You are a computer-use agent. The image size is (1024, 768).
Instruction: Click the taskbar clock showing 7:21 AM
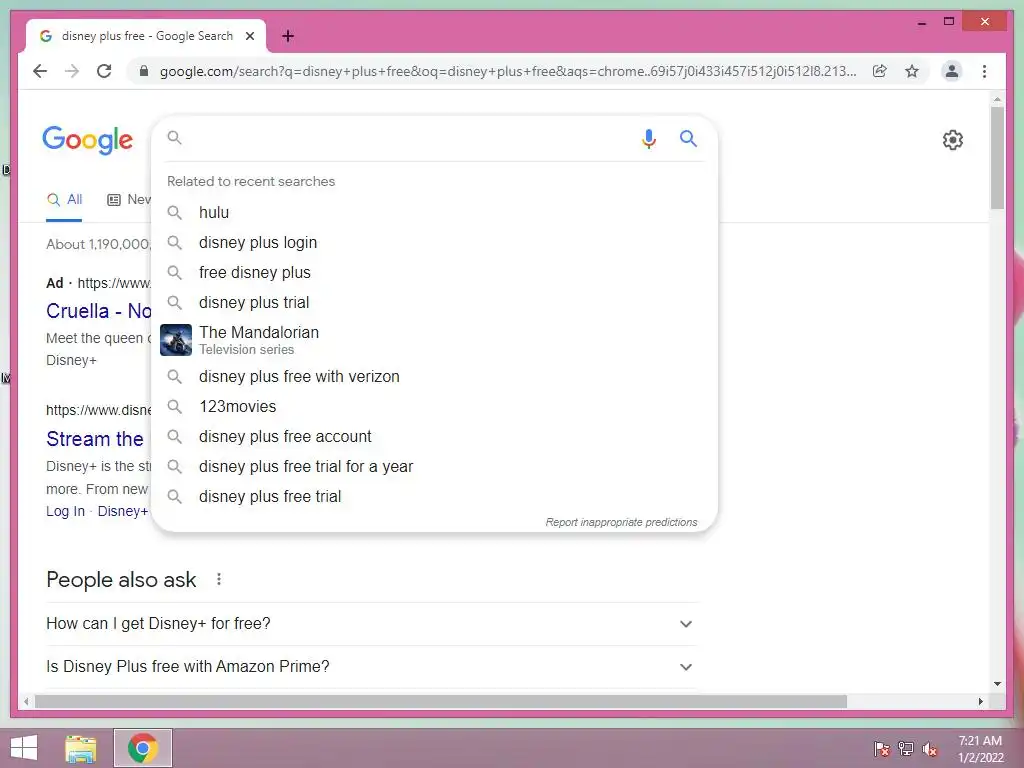980,749
